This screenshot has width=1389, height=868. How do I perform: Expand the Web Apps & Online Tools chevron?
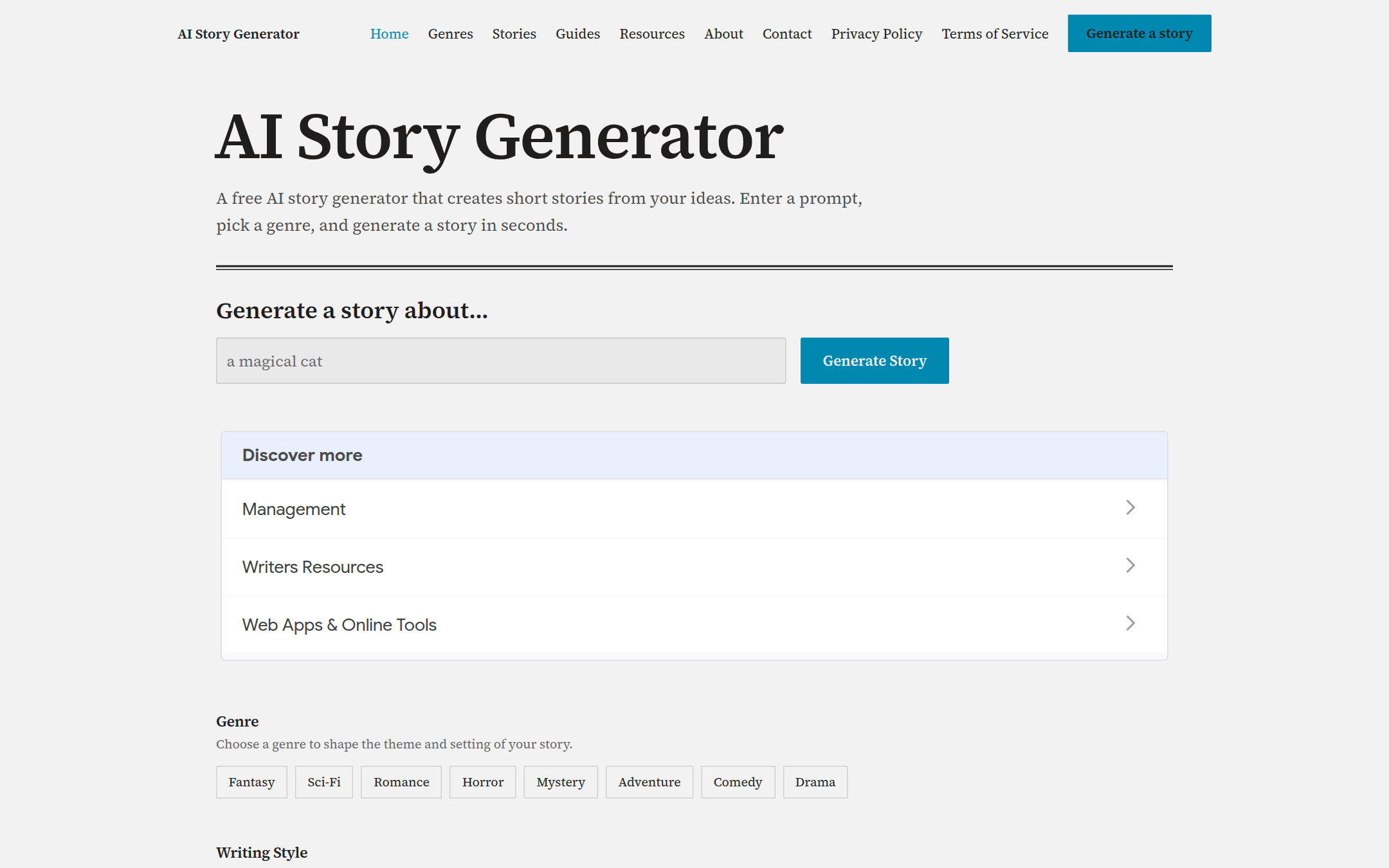tap(1130, 624)
